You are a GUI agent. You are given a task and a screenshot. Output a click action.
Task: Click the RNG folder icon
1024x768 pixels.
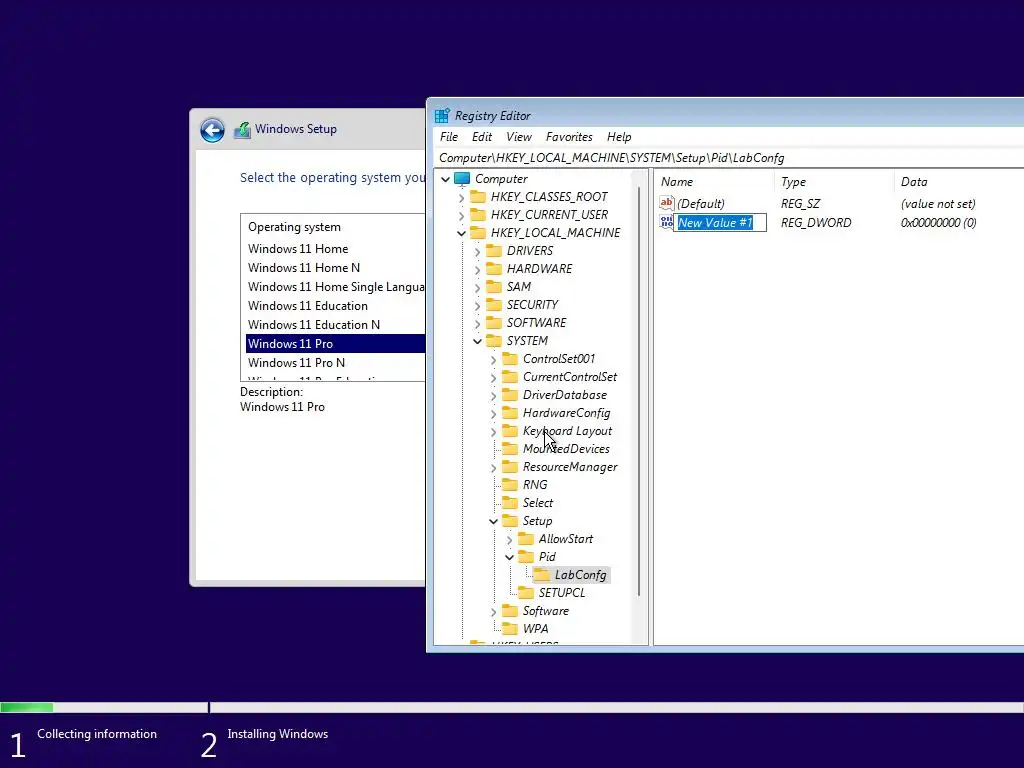tap(510, 485)
